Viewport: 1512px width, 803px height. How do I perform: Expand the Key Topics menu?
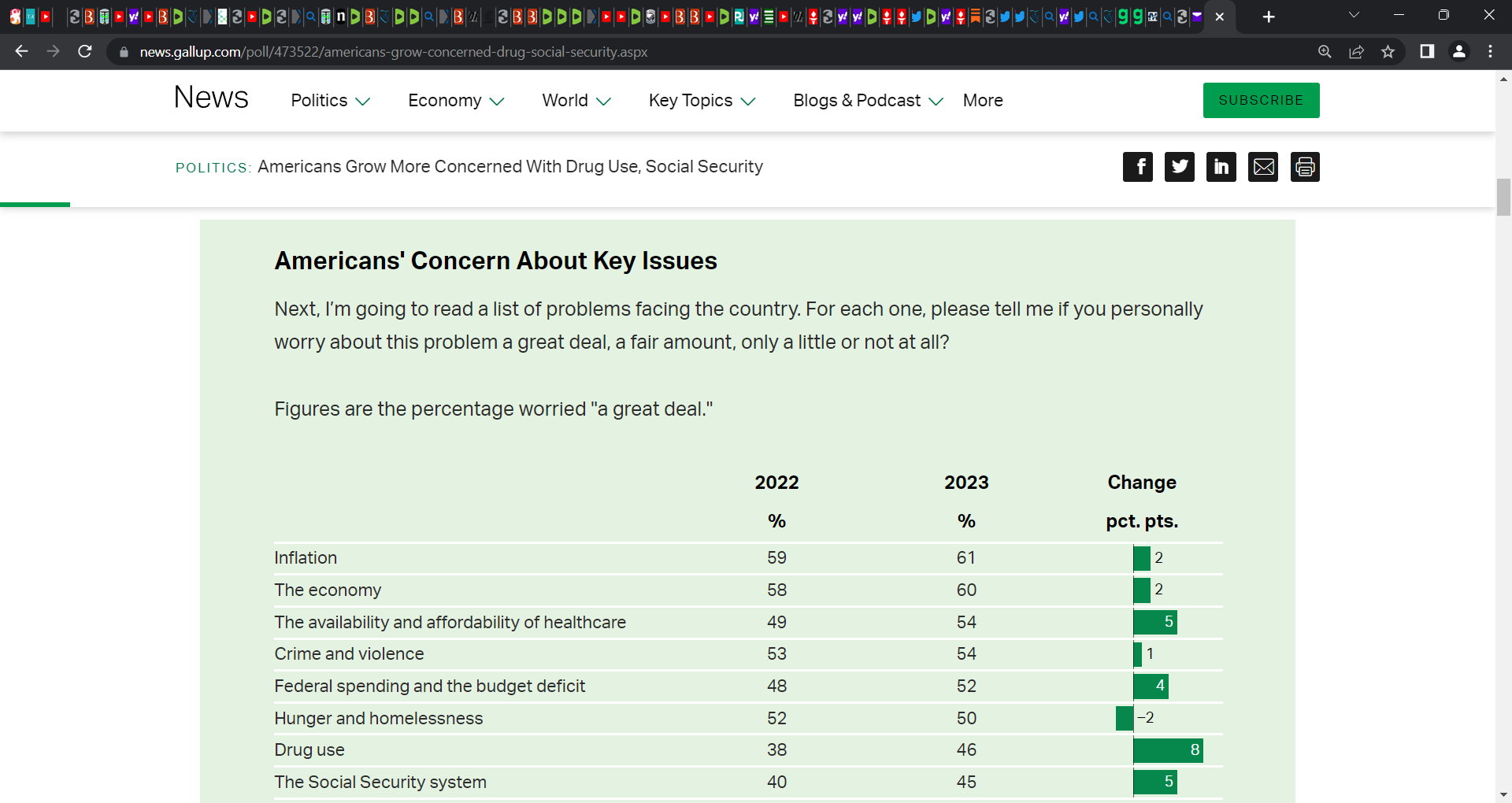tap(702, 100)
